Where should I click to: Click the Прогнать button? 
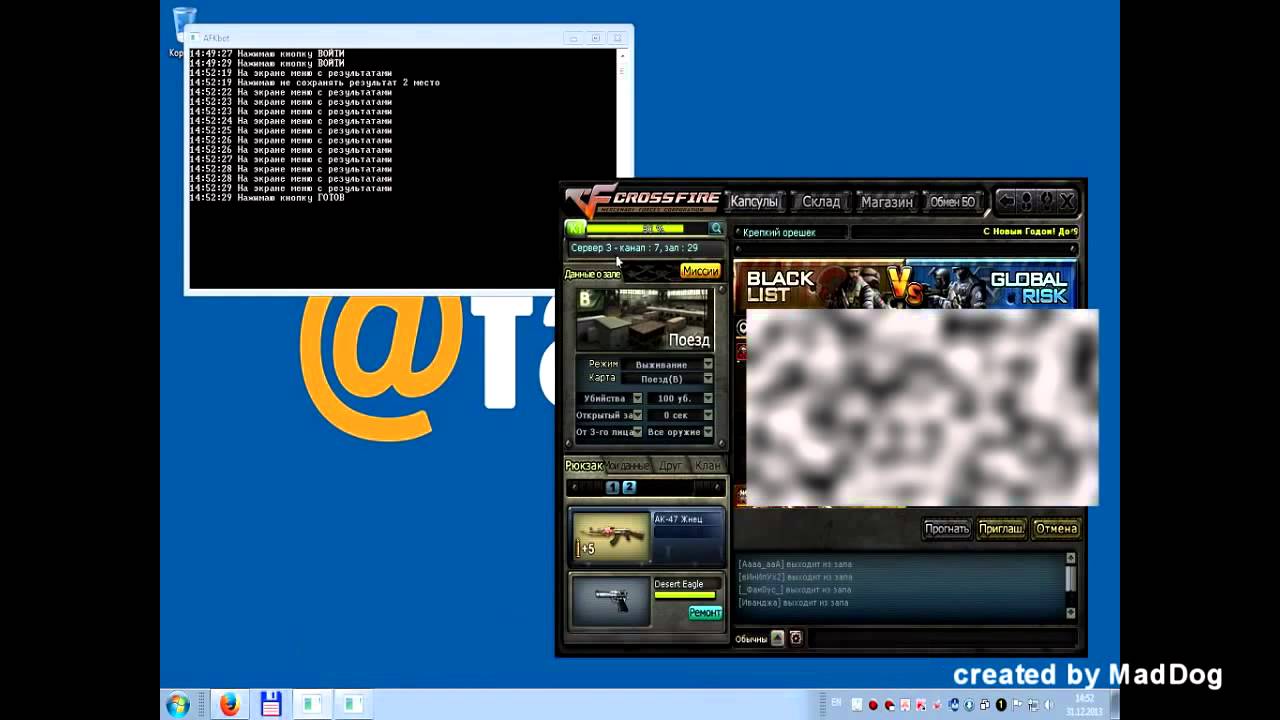tap(946, 529)
